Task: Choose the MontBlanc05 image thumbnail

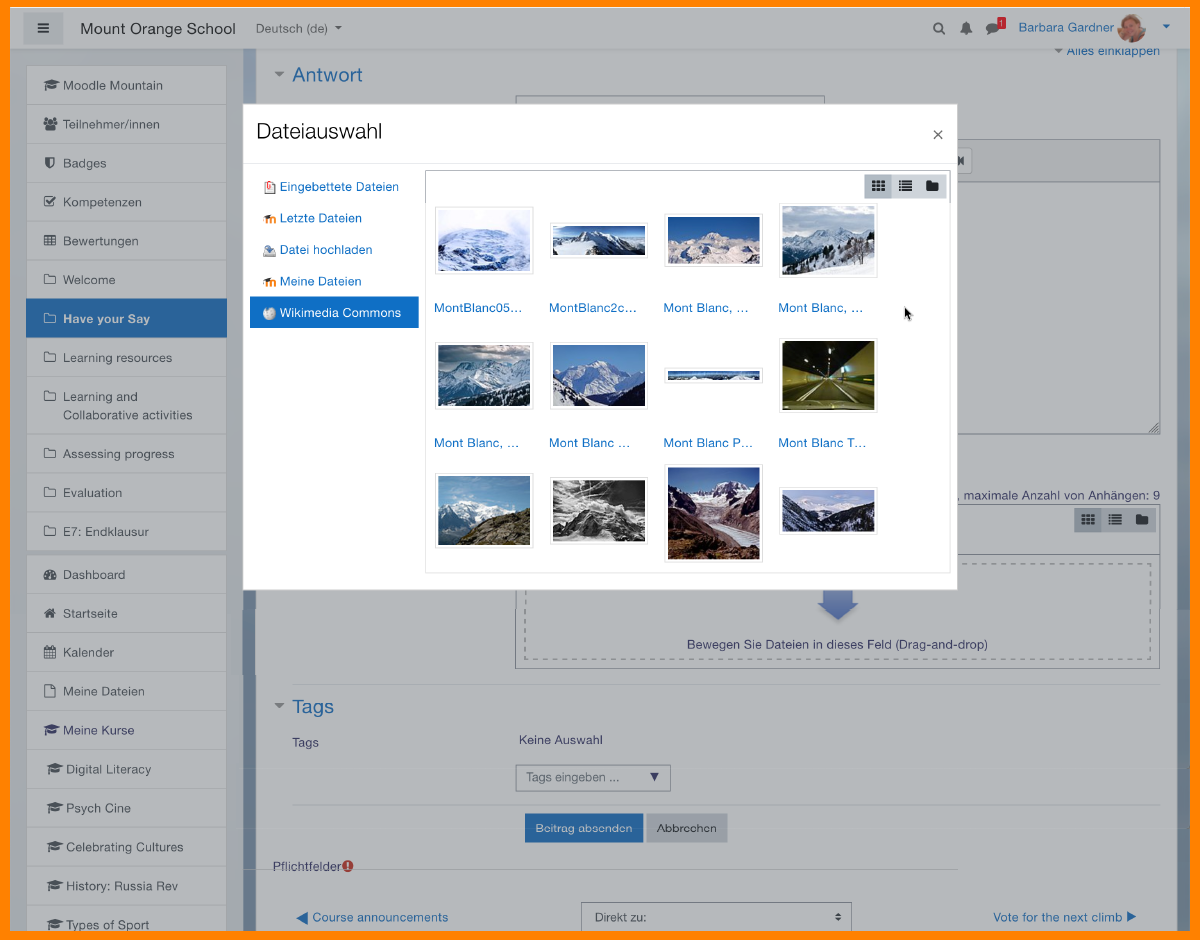Action: pos(484,241)
